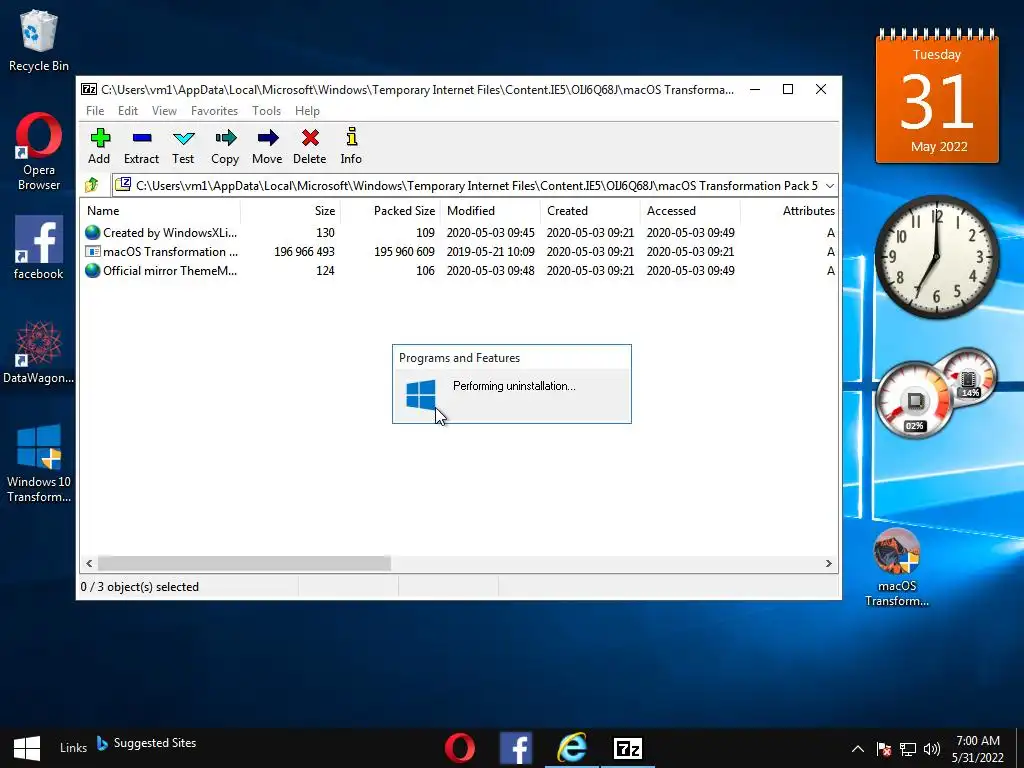The image size is (1024, 768).
Task: Go up one folder level icon
Action: tap(92, 185)
